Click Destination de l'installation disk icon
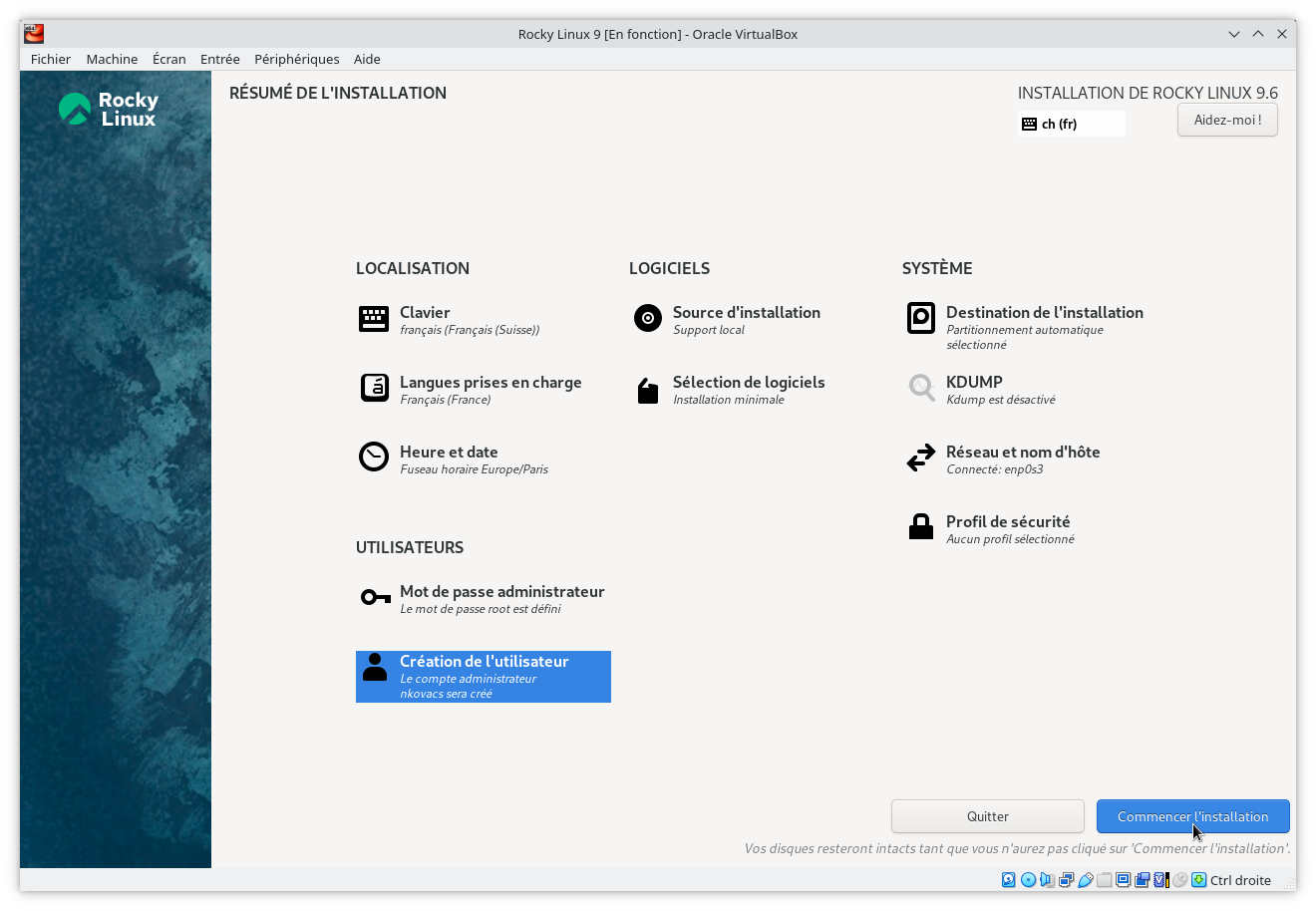 [x=921, y=319]
